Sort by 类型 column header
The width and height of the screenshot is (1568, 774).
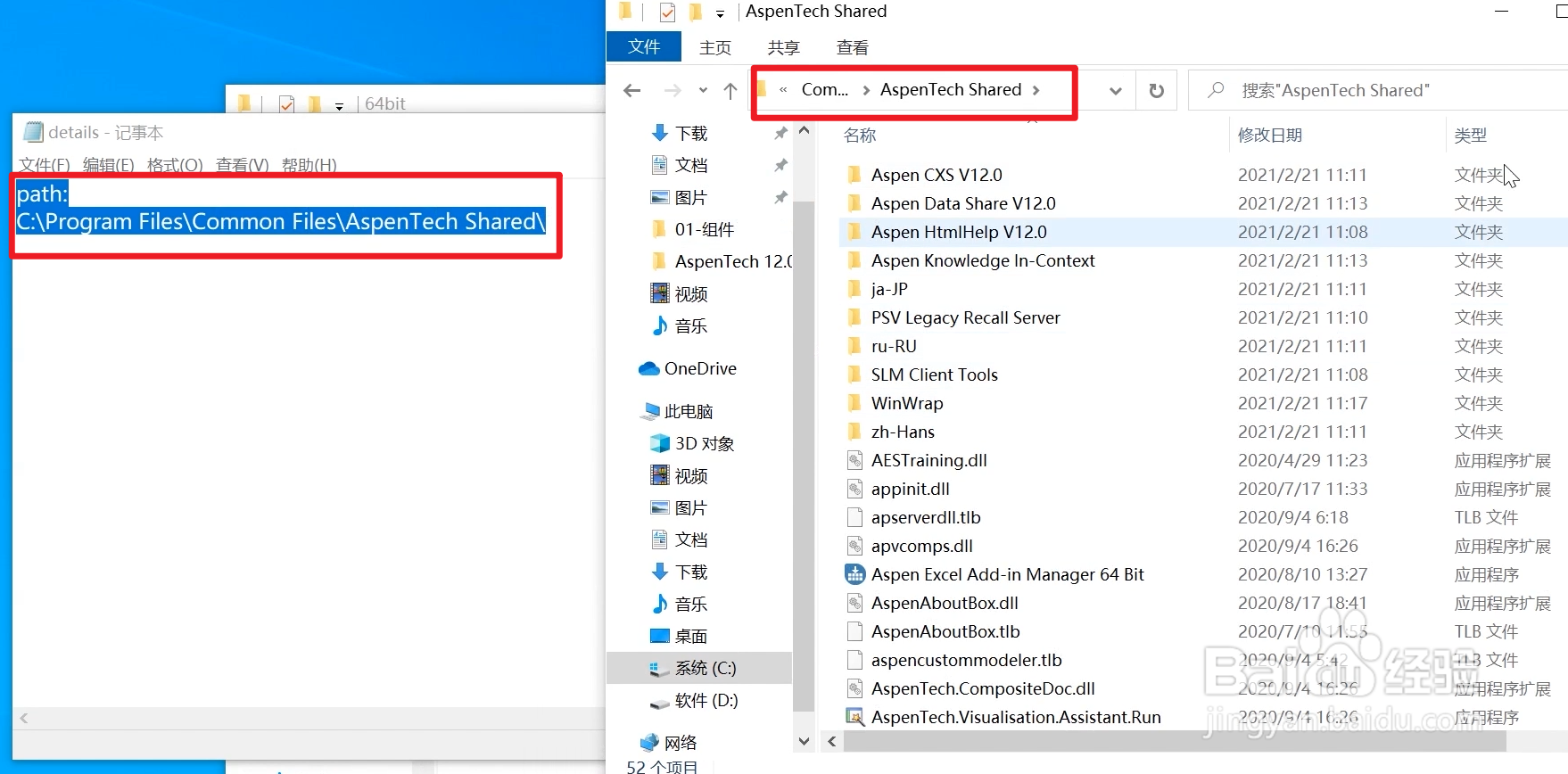[x=1471, y=135]
